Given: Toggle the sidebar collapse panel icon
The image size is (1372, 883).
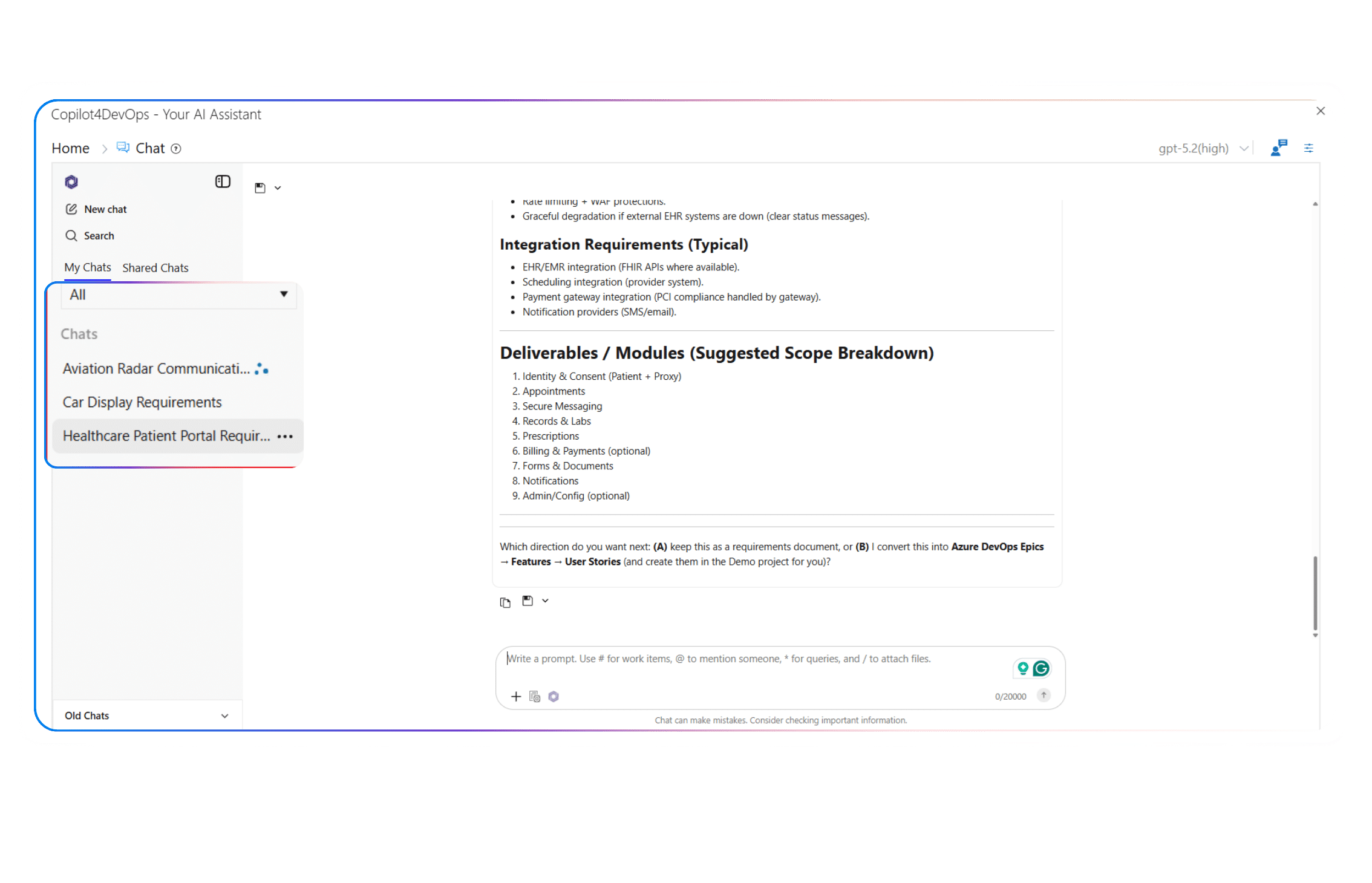Looking at the screenshot, I should coord(223,181).
